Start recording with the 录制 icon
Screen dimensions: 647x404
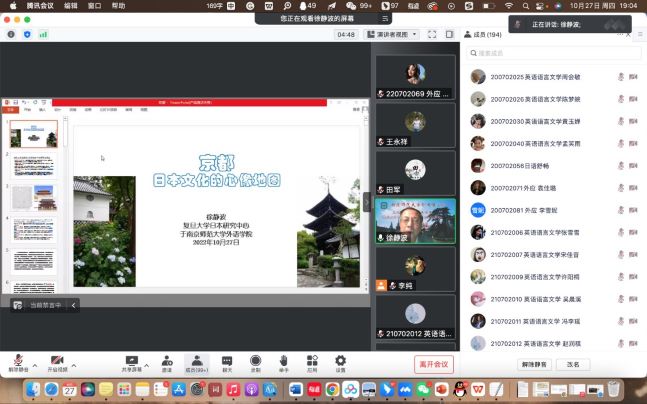coord(255,360)
